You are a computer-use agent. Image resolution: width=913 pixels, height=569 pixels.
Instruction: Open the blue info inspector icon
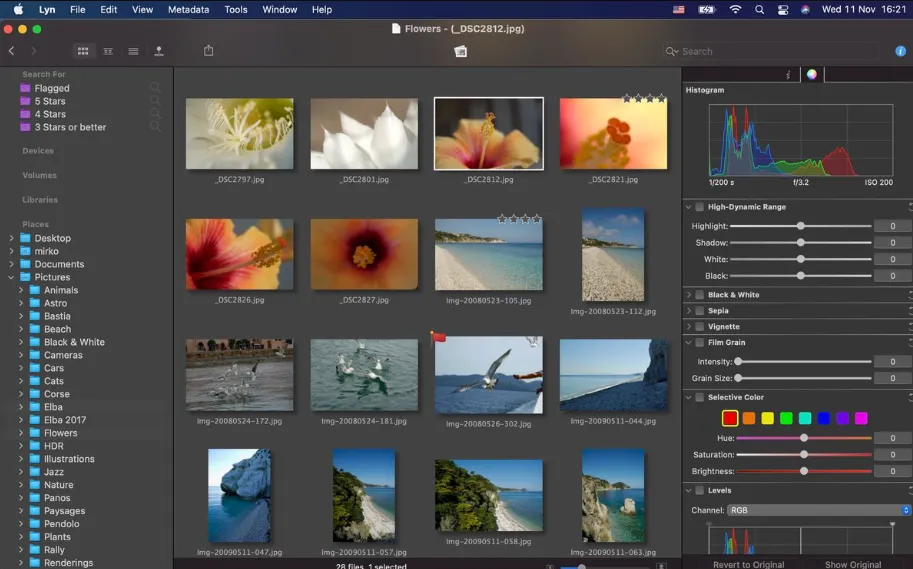click(900, 51)
